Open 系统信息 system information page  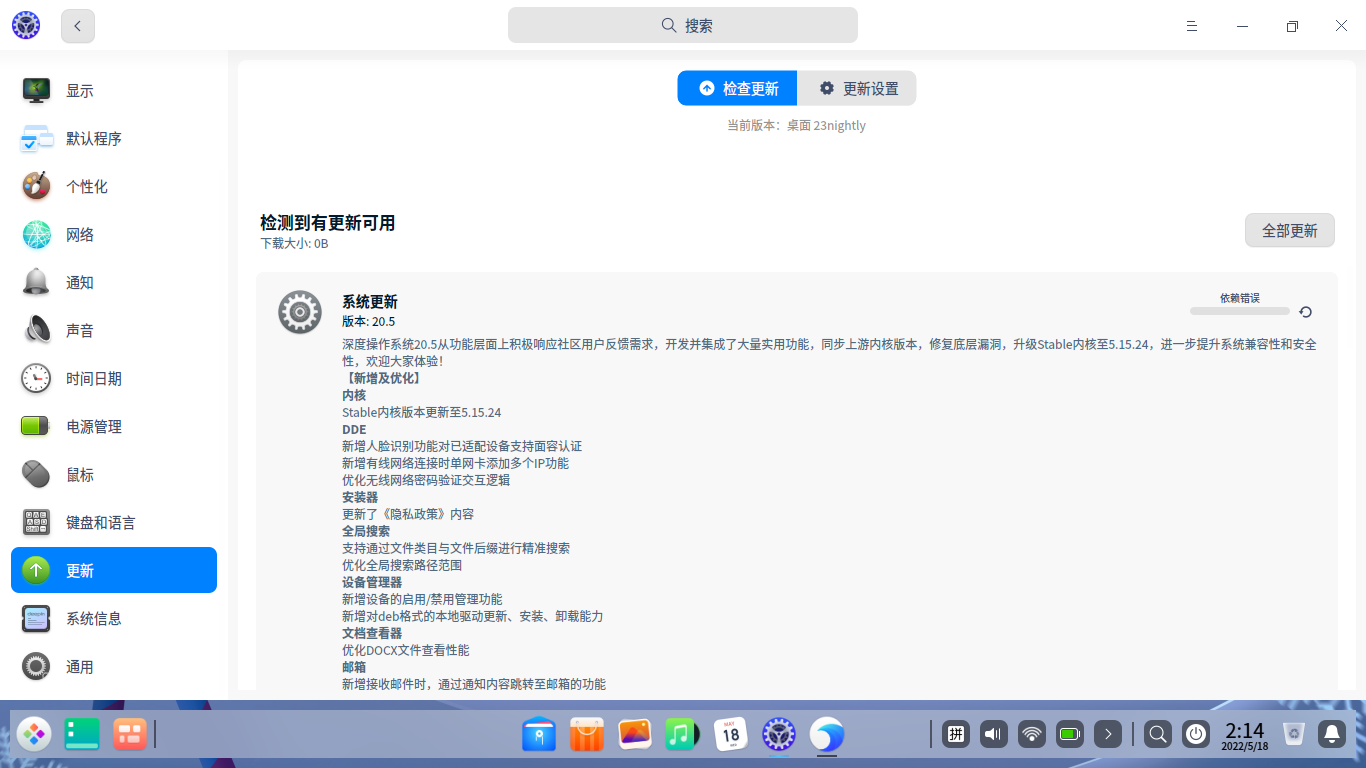(114, 618)
